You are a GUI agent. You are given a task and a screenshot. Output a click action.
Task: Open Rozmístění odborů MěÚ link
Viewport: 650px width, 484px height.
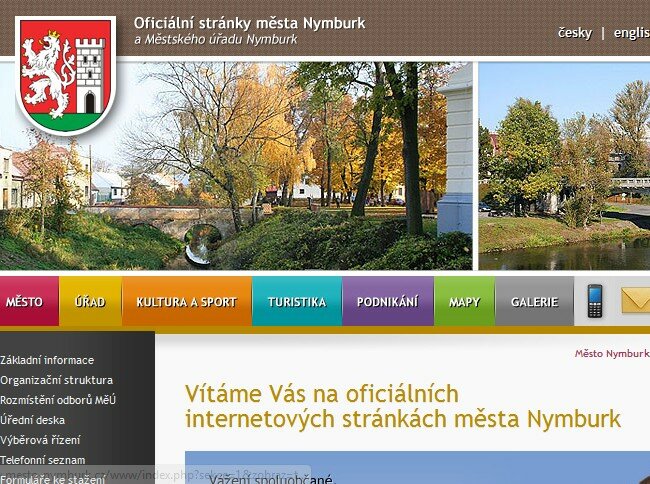pos(58,400)
